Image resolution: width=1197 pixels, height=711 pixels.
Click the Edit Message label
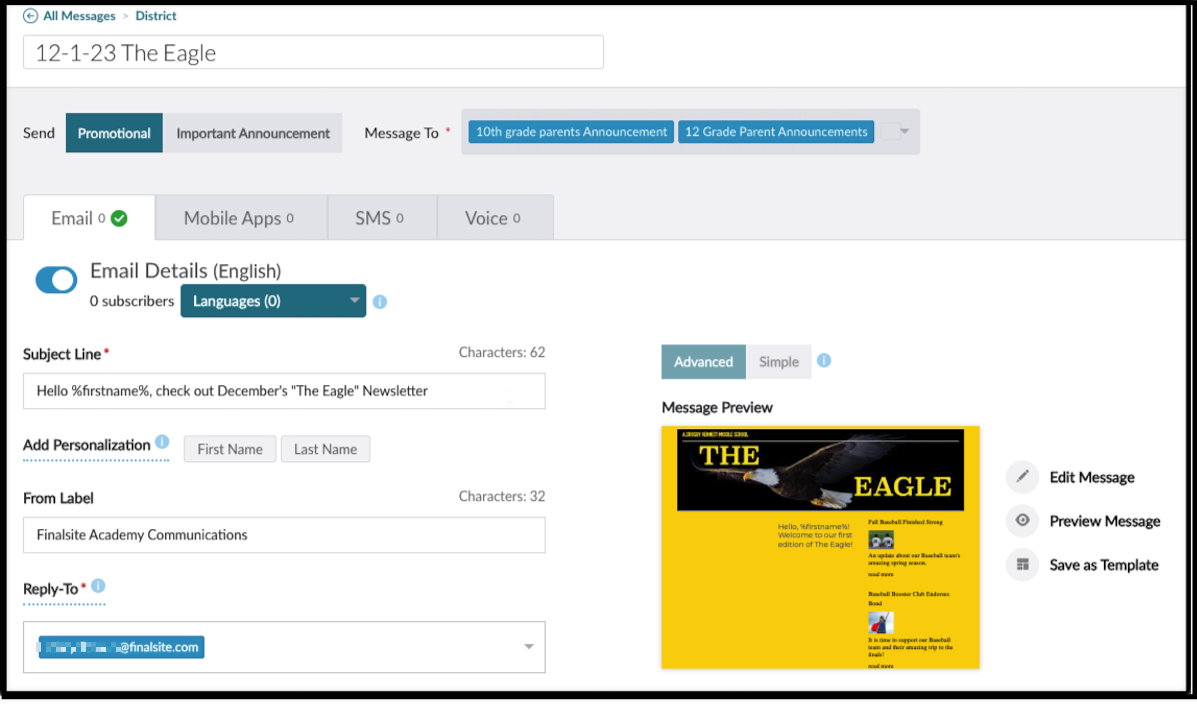tap(1092, 477)
